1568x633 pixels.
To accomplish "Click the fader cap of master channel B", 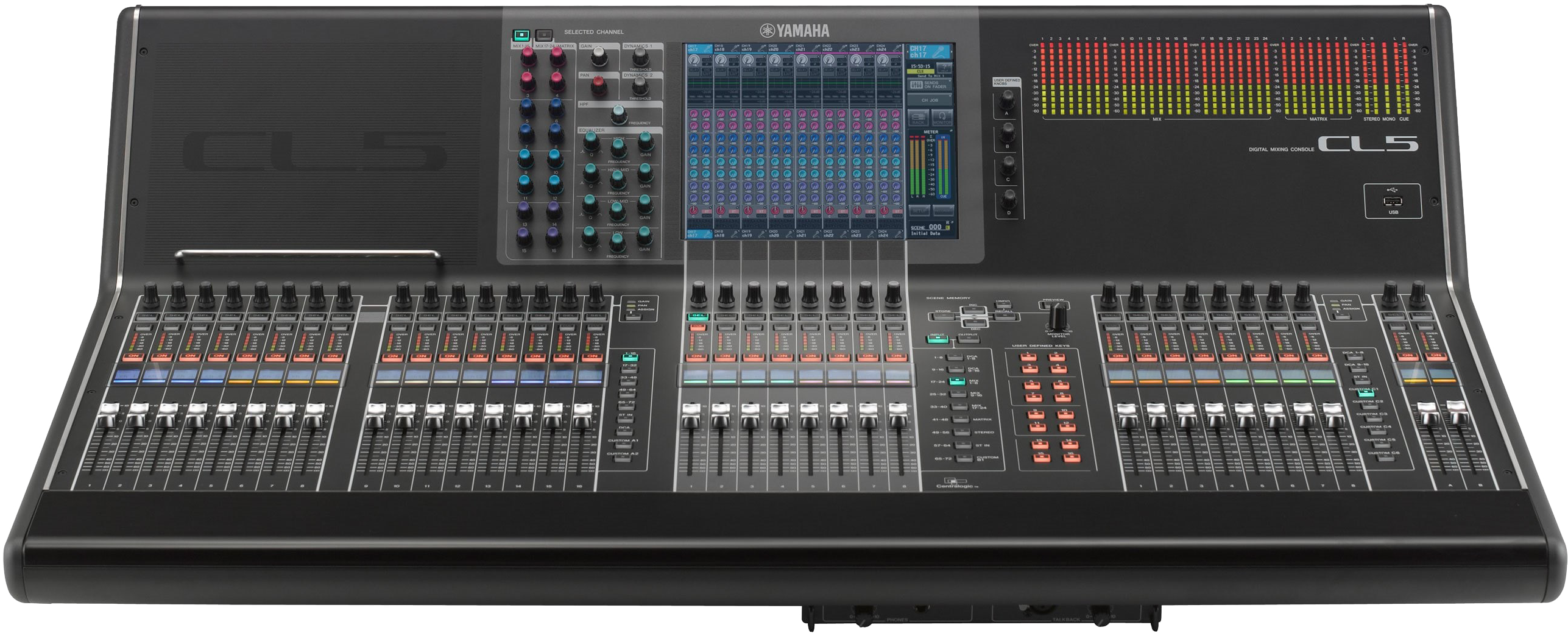I will [x=1457, y=411].
